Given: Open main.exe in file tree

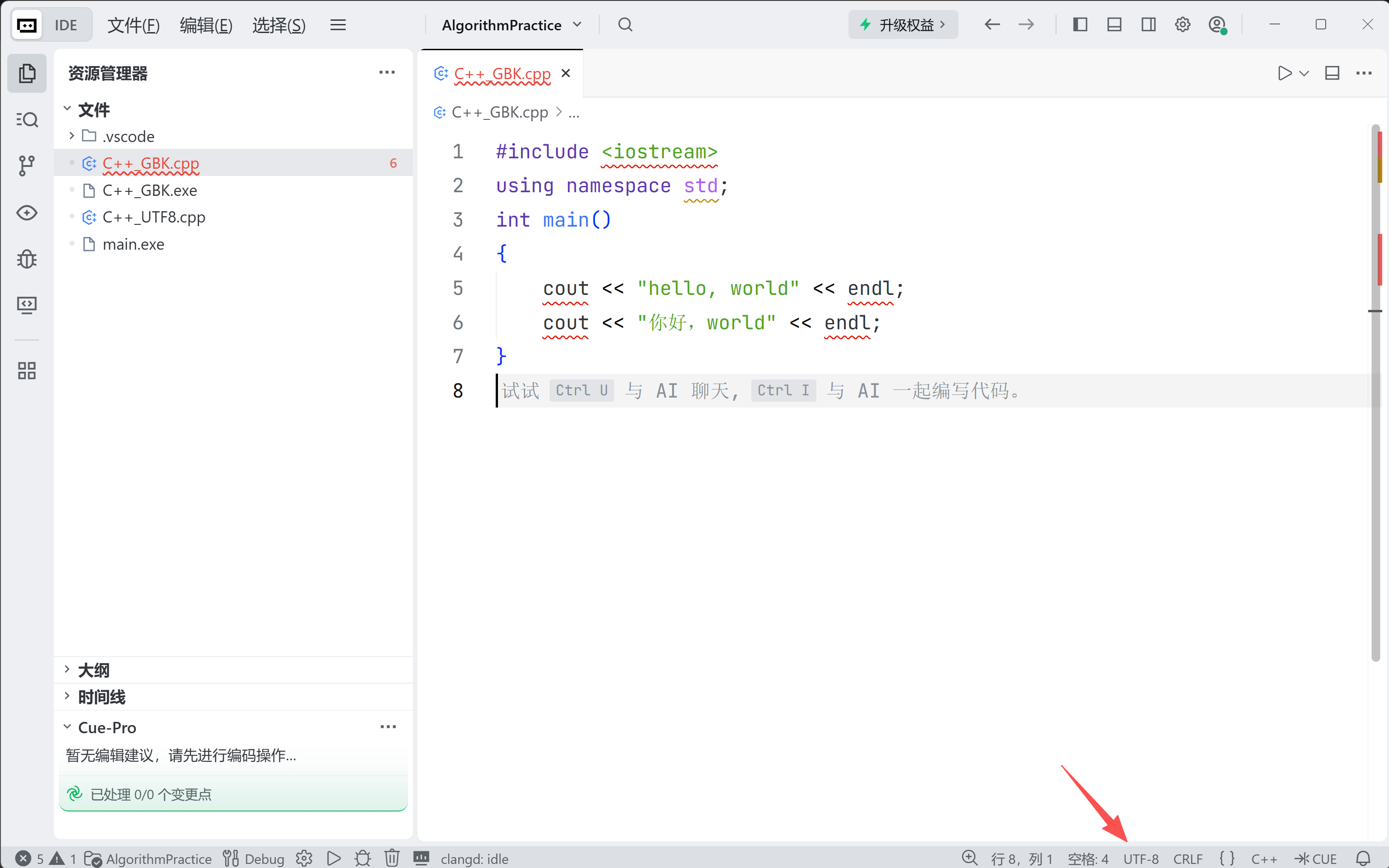Looking at the screenshot, I should (233, 244).
